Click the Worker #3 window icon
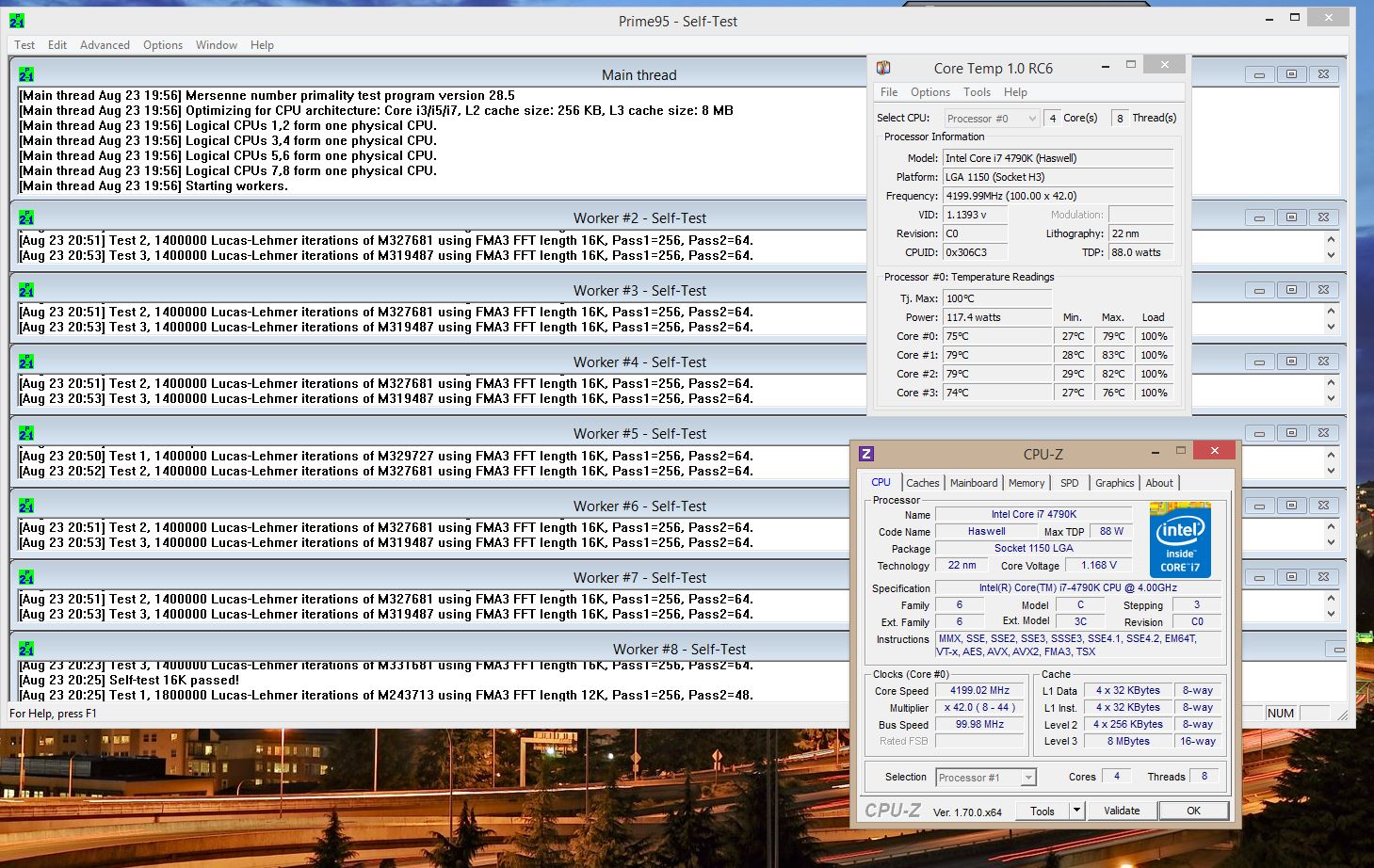This screenshot has width=1374, height=868. (x=26, y=290)
